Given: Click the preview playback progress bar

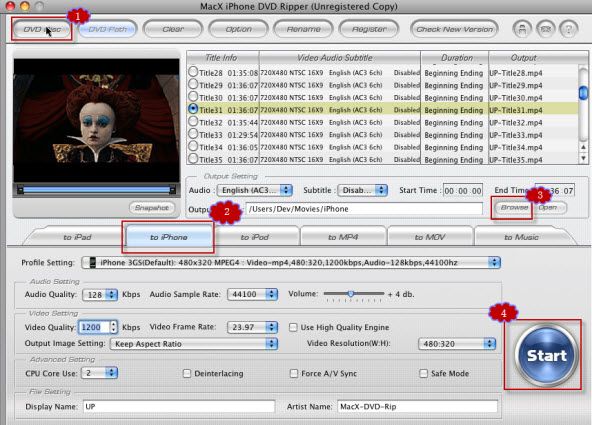Looking at the screenshot, I should click(x=96, y=190).
